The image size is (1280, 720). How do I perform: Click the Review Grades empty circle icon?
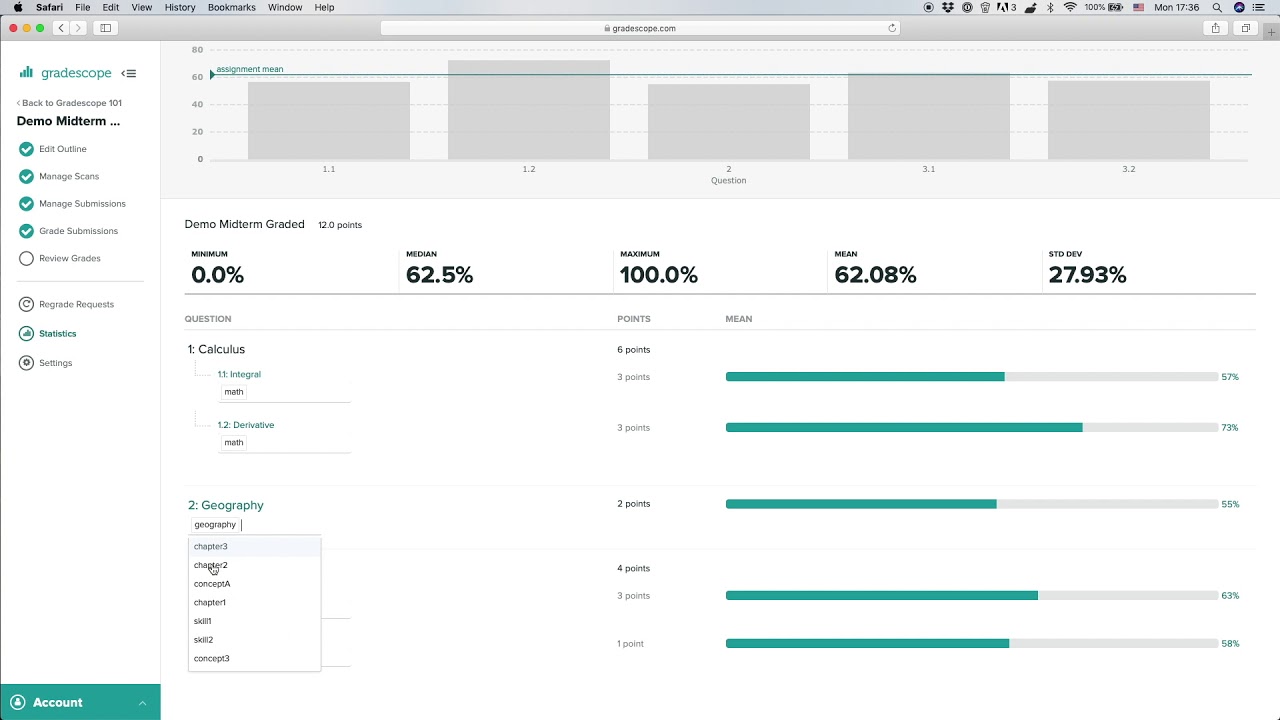click(x=26, y=258)
